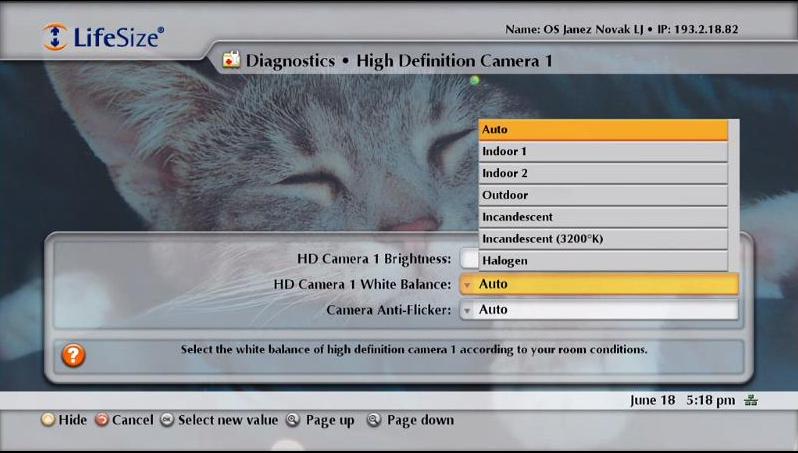Screen dimensions: 798x453
Task: Click the Page down label
Action: [x=420, y=420]
